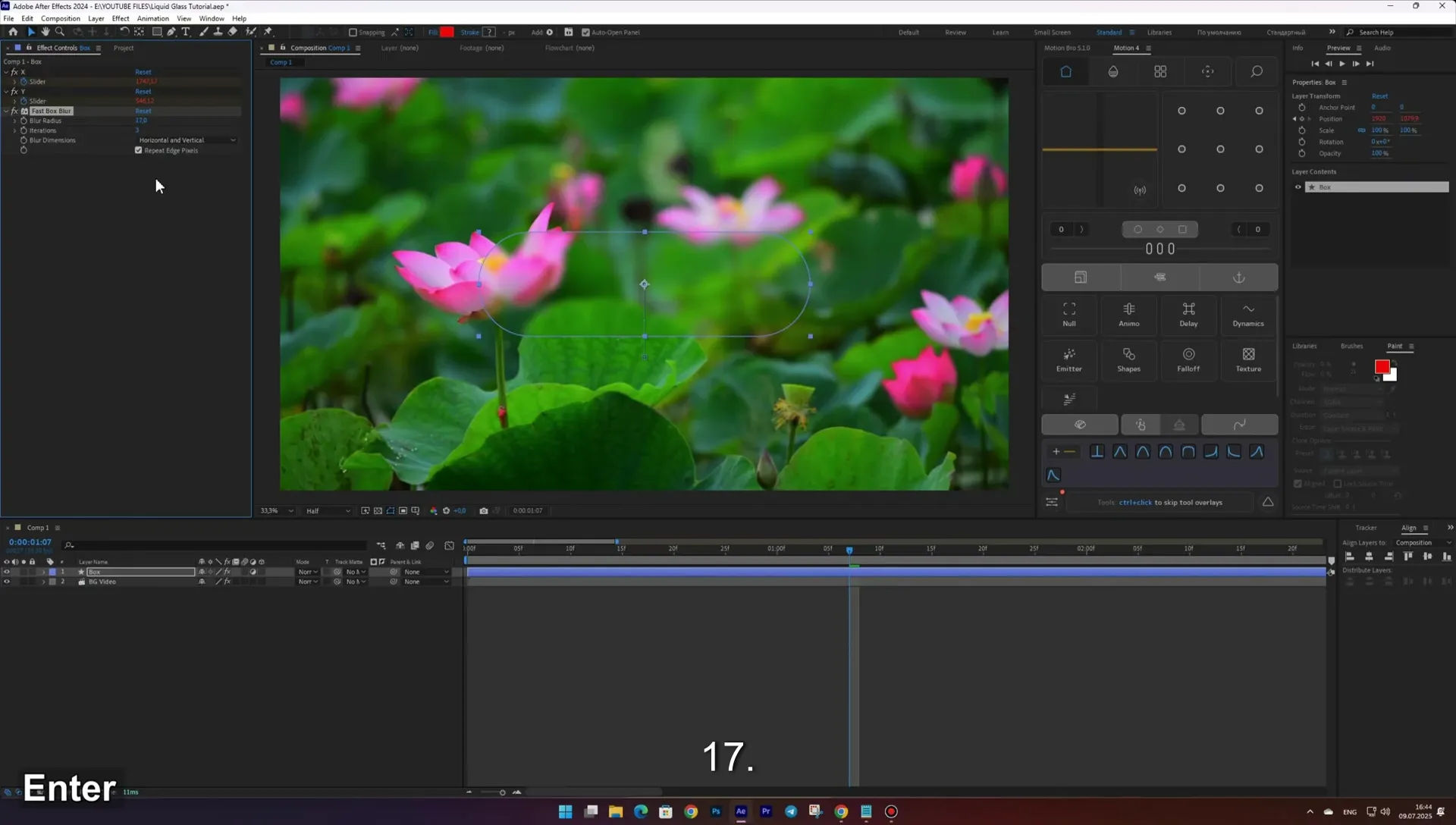Screen dimensions: 1456x825
Task: Click the Motion 4 Delay tool
Action: pos(1188,314)
